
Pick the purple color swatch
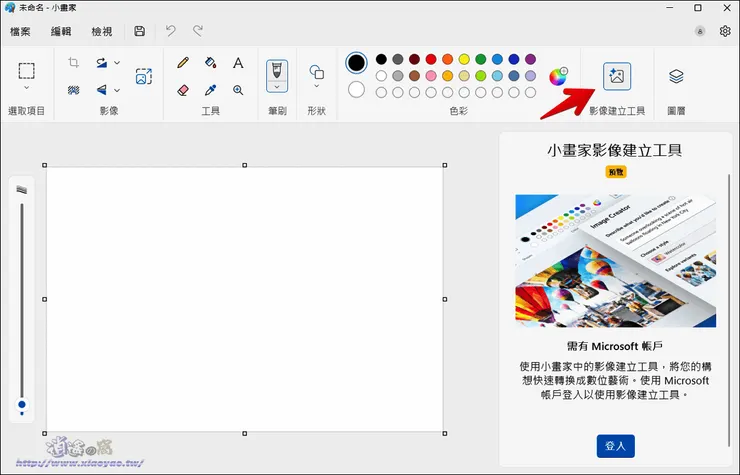[530, 59]
